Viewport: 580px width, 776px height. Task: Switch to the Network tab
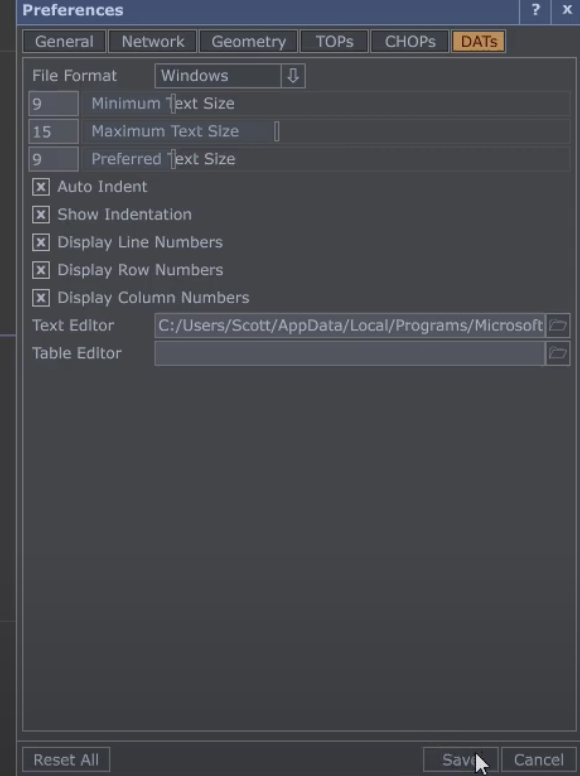click(x=153, y=42)
